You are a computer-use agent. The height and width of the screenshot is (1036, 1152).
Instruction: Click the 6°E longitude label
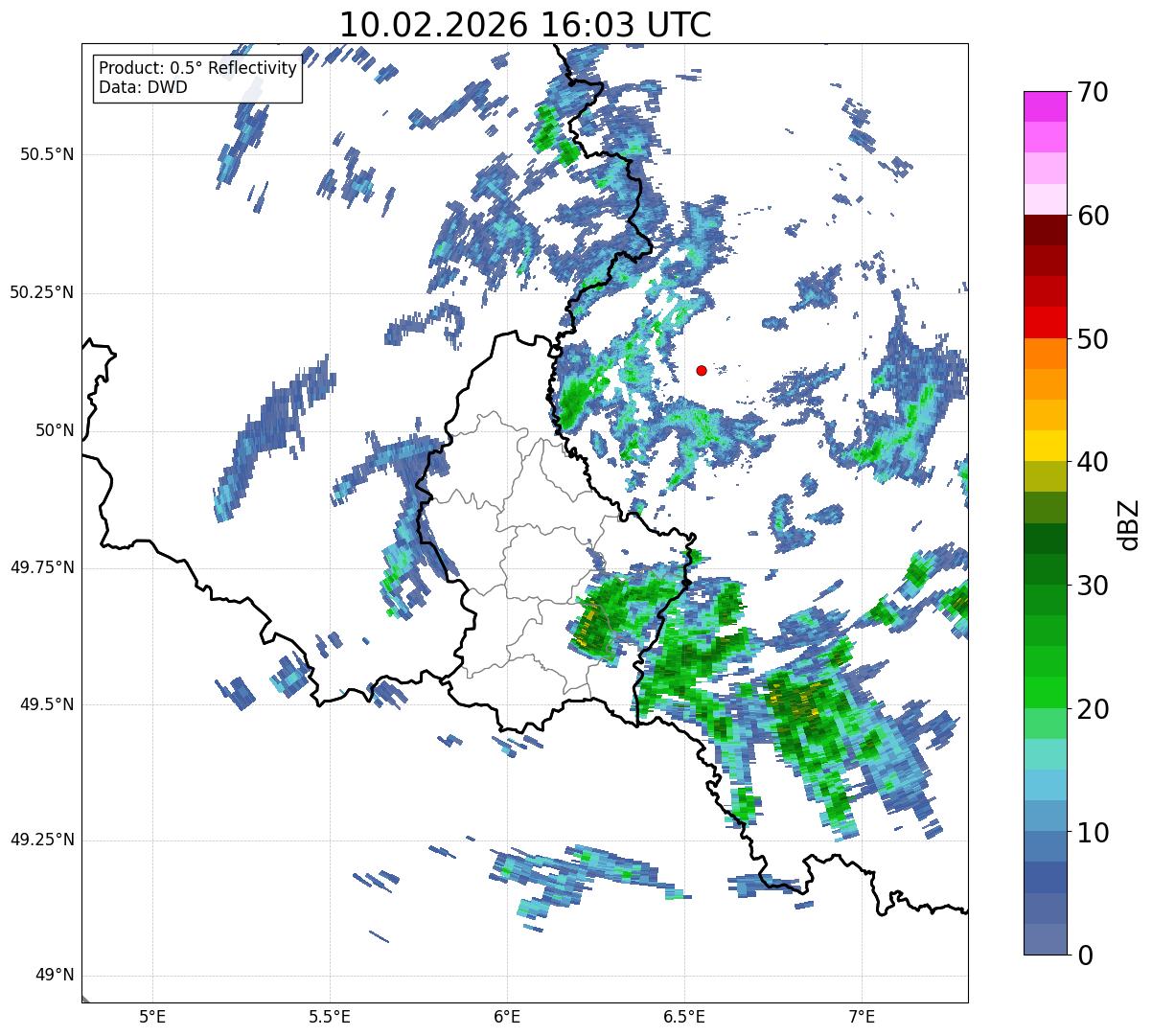click(507, 1016)
